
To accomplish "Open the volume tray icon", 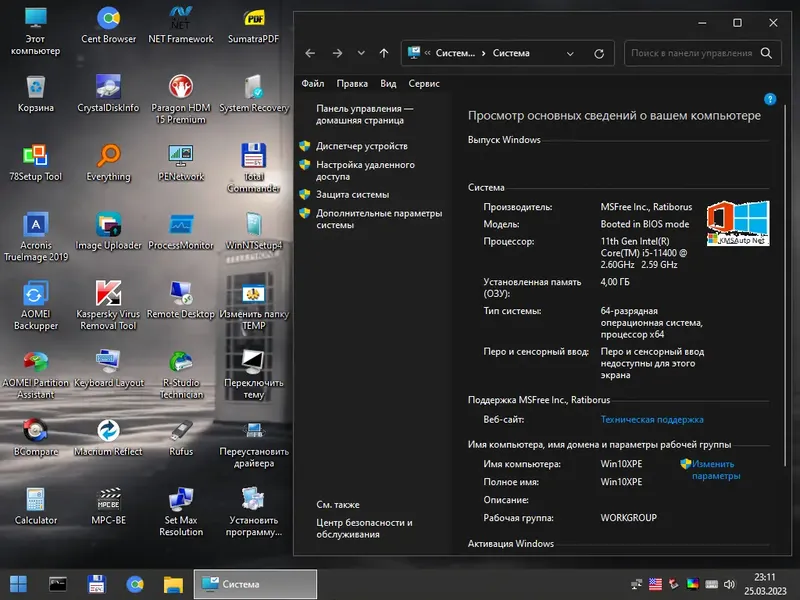I will [730, 584].
